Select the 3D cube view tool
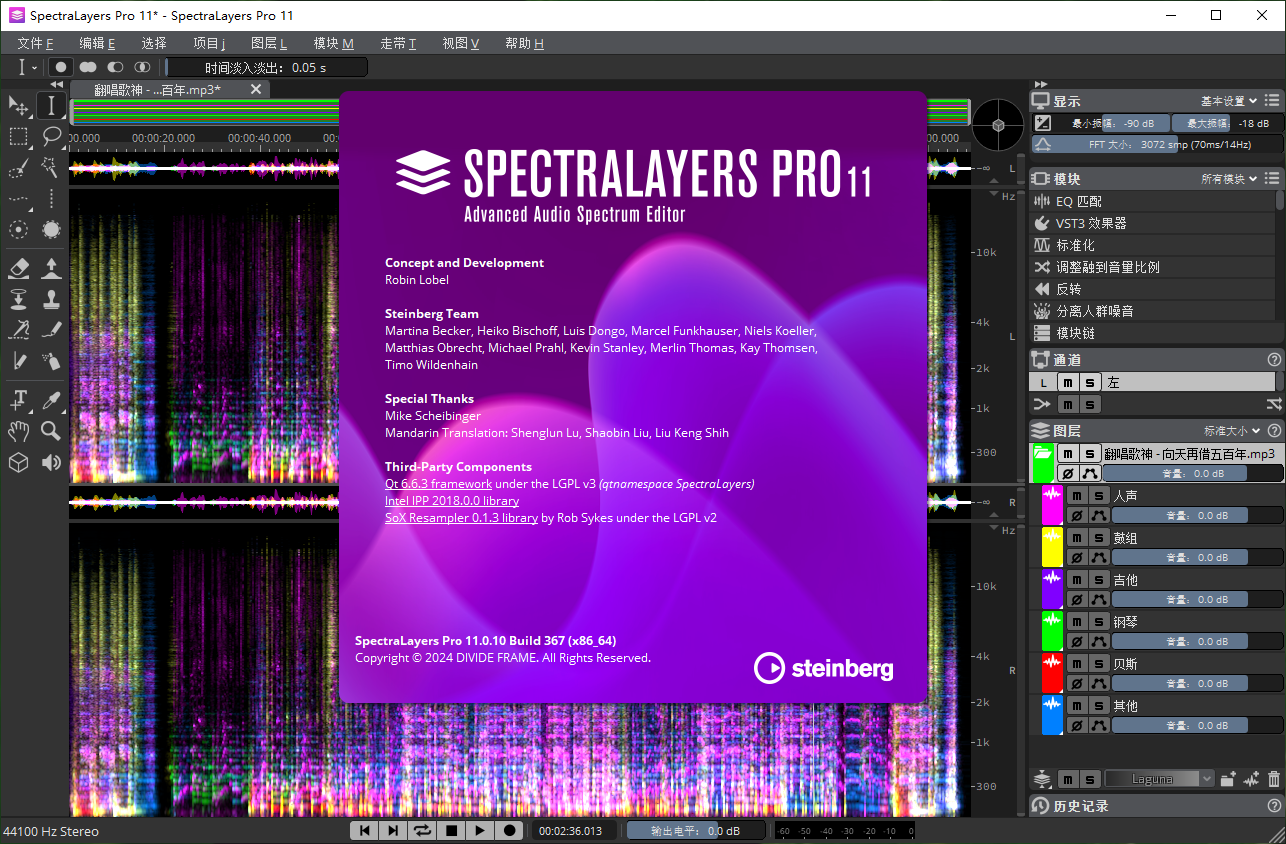The width and height of the screenshot is (1286, 844). [18, 462]
